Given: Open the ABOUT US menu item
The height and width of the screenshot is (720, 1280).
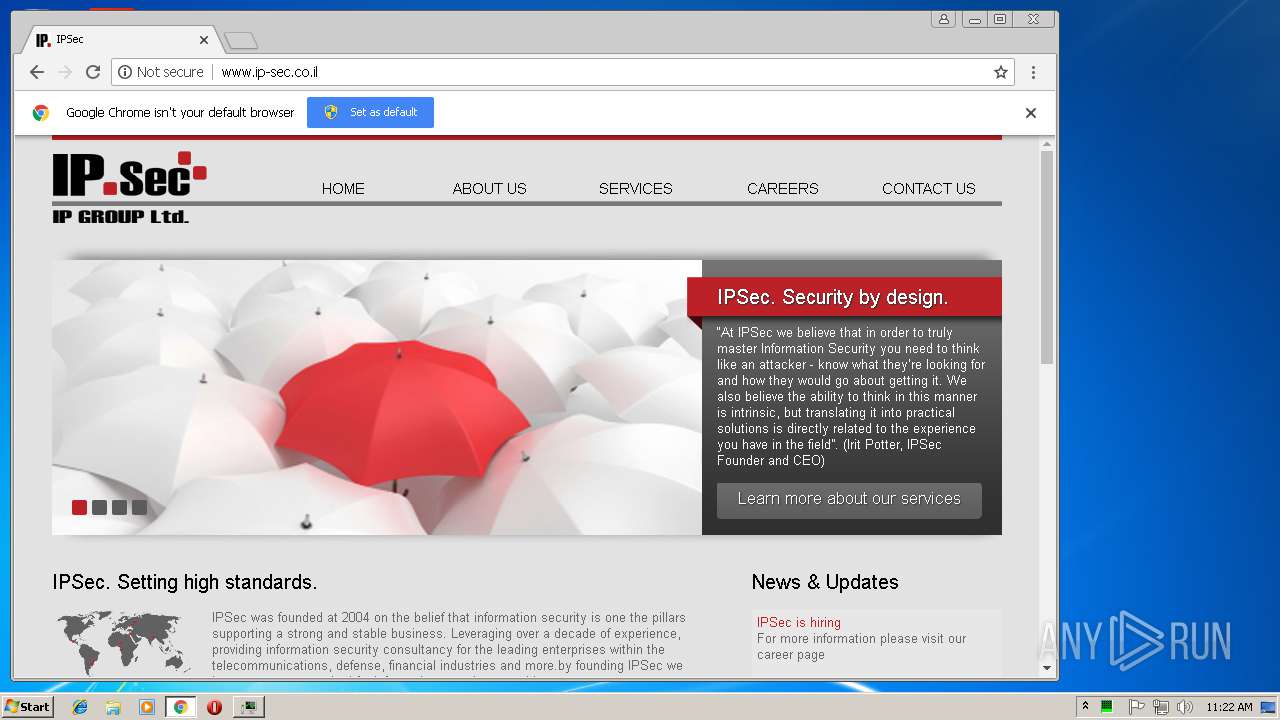Looking at the screenshot, I should click(489, 188).
